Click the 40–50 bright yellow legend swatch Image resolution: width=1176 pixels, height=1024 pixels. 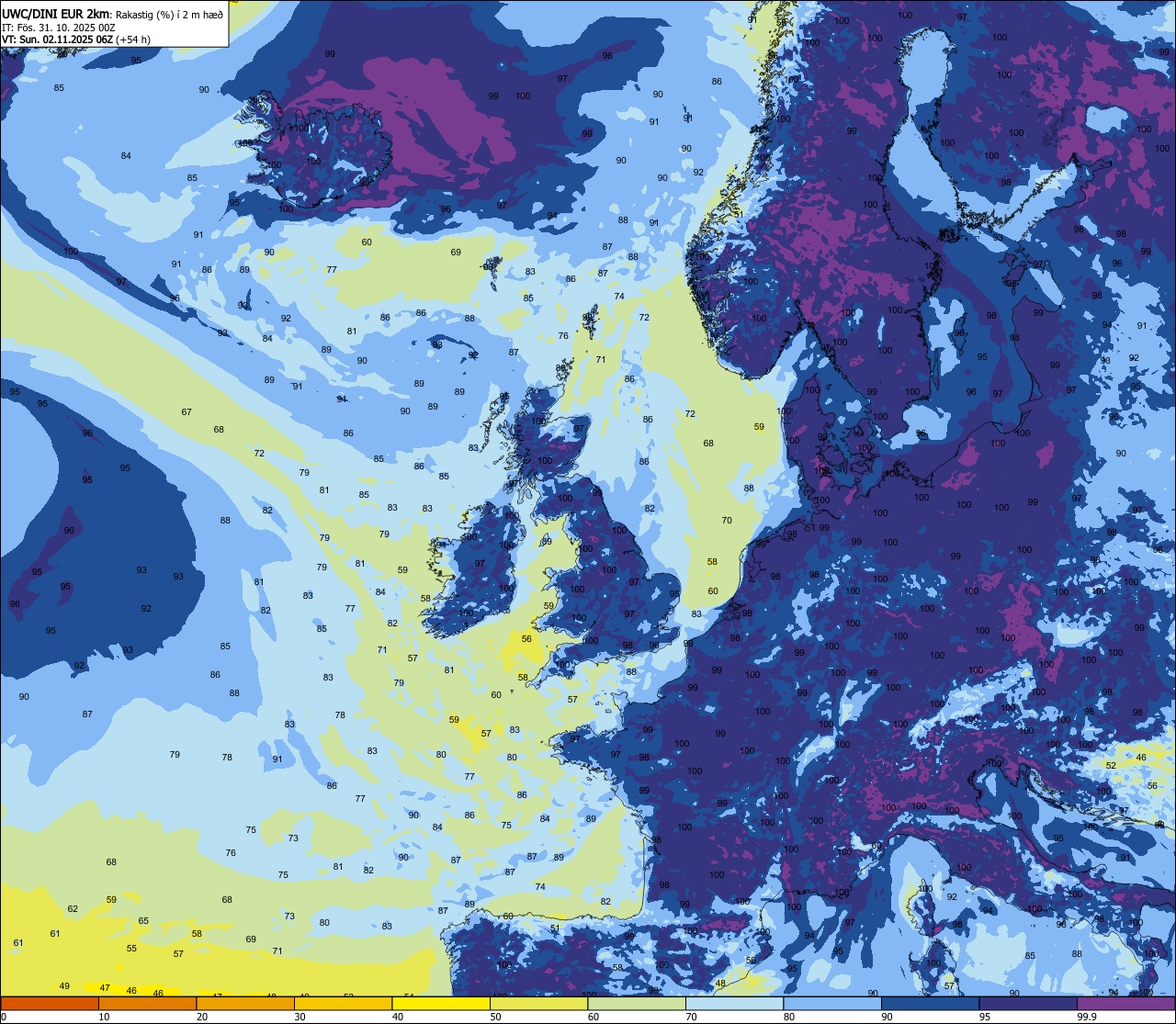tap(441, 1003)
